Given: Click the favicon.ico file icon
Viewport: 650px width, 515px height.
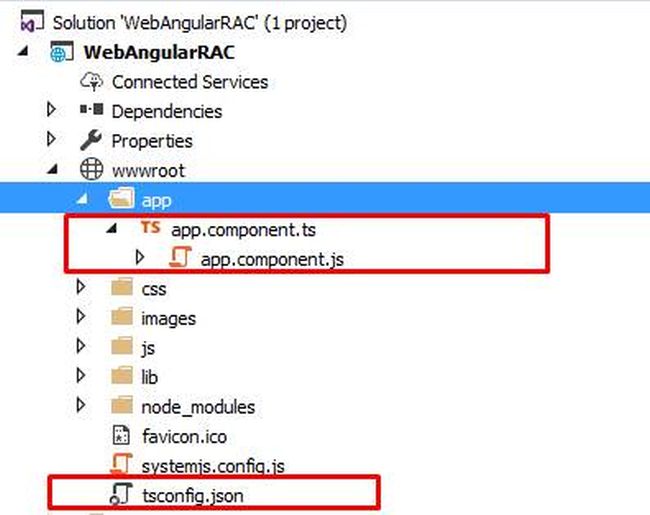Looking at the screenshot, I should [x=121, y=435].
